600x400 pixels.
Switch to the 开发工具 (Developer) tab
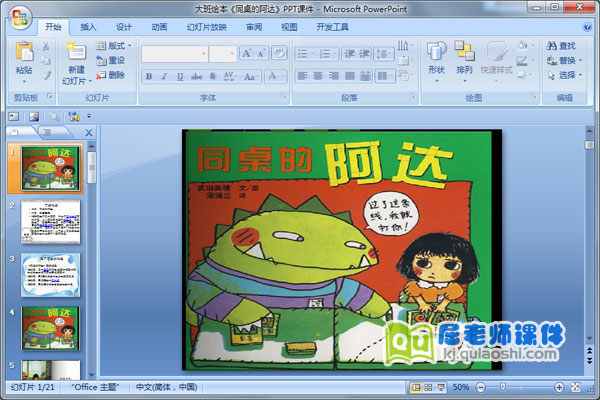pos(332,27)
